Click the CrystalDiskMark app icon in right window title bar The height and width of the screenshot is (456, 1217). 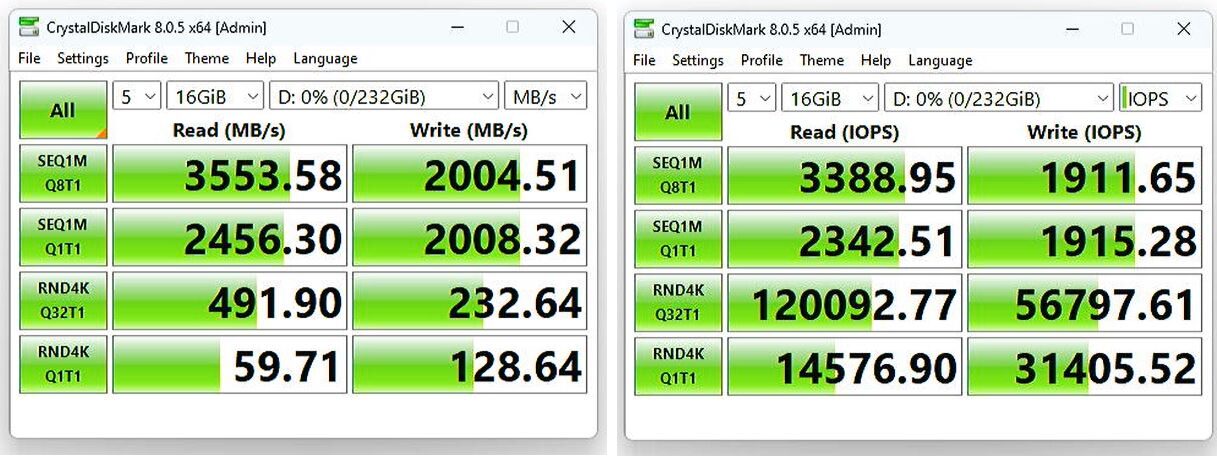[x=644, y=29]
